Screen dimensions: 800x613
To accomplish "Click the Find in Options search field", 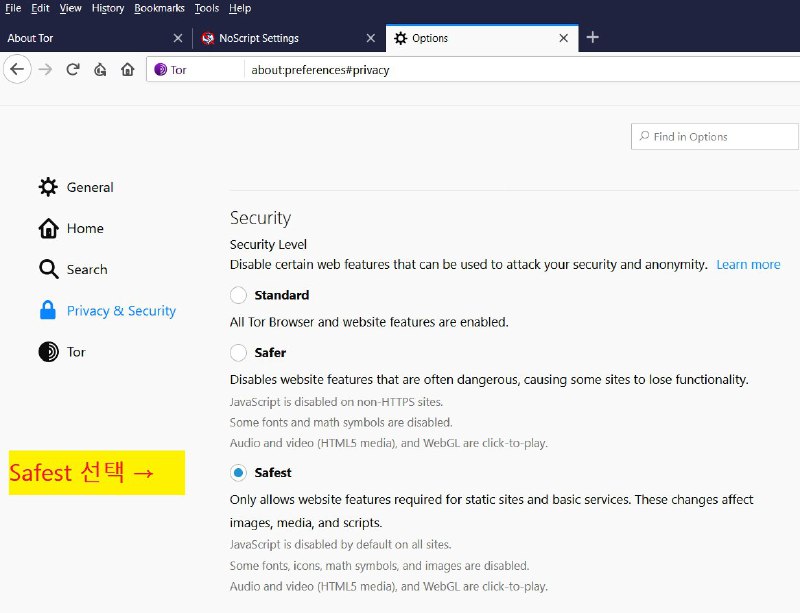I will 715,136.
